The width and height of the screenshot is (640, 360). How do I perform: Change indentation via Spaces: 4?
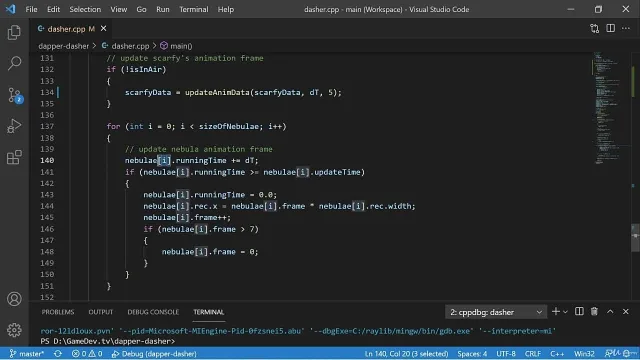click(x=472, y=353)
